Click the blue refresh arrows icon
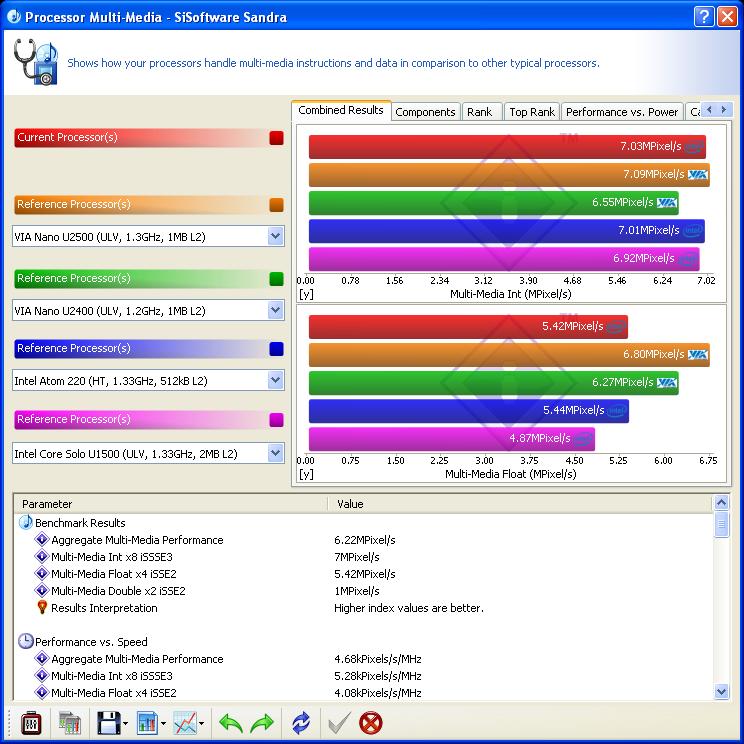744x744 pixels. [301, 723]
